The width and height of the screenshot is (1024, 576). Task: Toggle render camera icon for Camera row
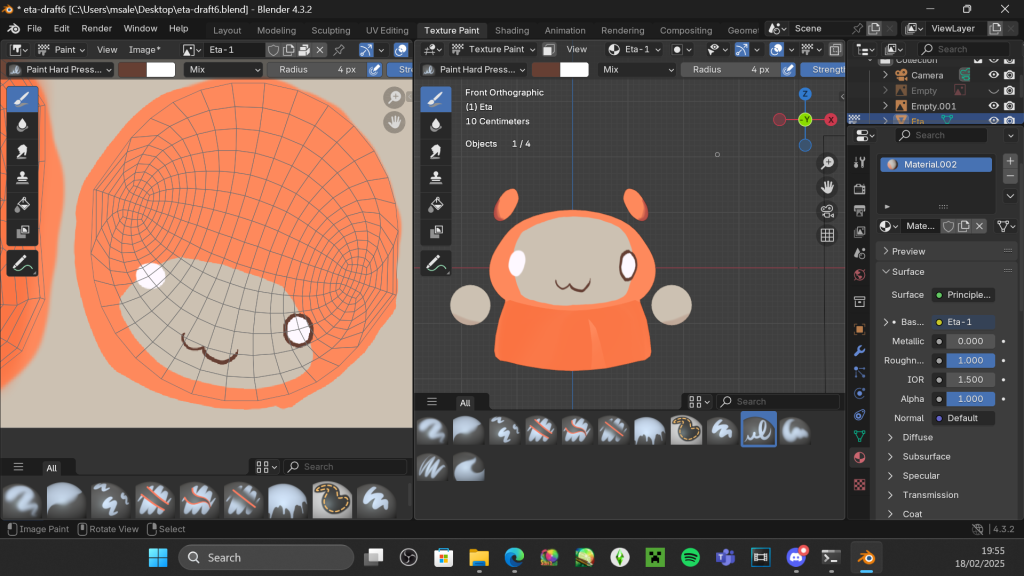1010,75
